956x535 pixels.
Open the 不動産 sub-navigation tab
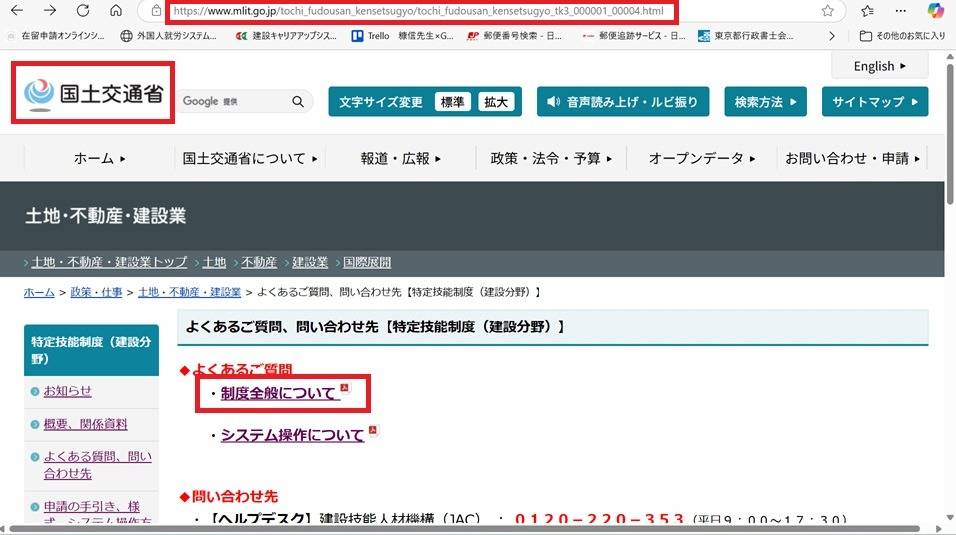(x=258, y=262)
